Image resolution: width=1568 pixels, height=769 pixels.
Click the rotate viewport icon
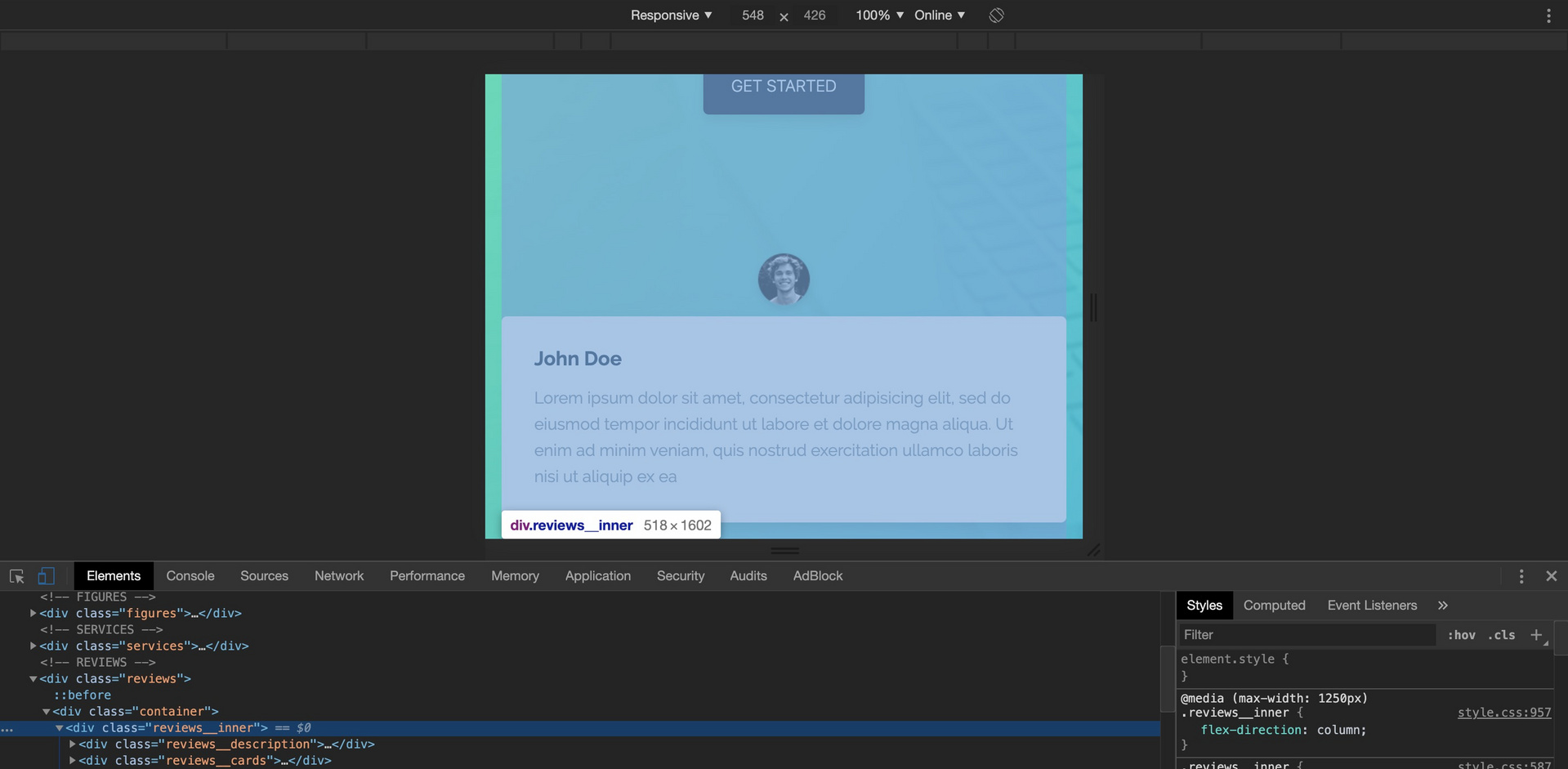click(996, 16)
